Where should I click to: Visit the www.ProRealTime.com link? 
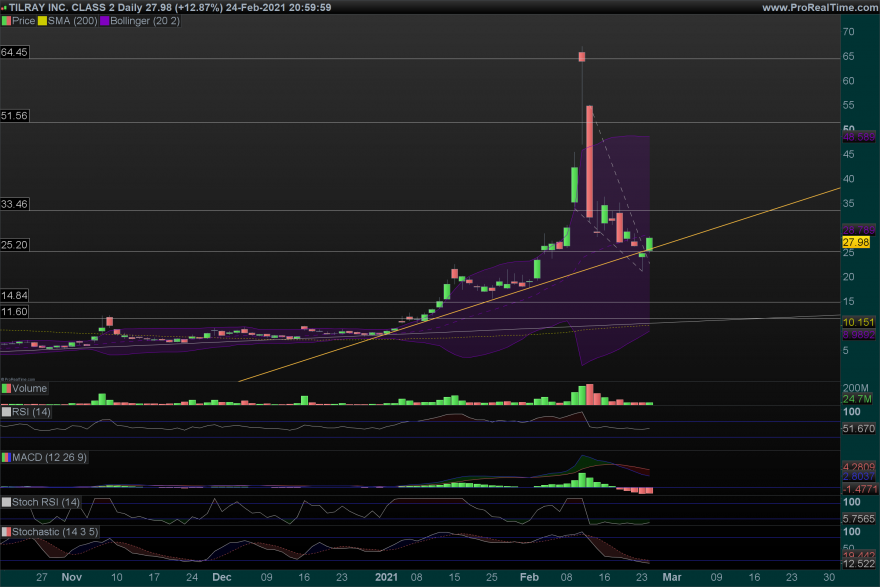click(x=818, y=7)
